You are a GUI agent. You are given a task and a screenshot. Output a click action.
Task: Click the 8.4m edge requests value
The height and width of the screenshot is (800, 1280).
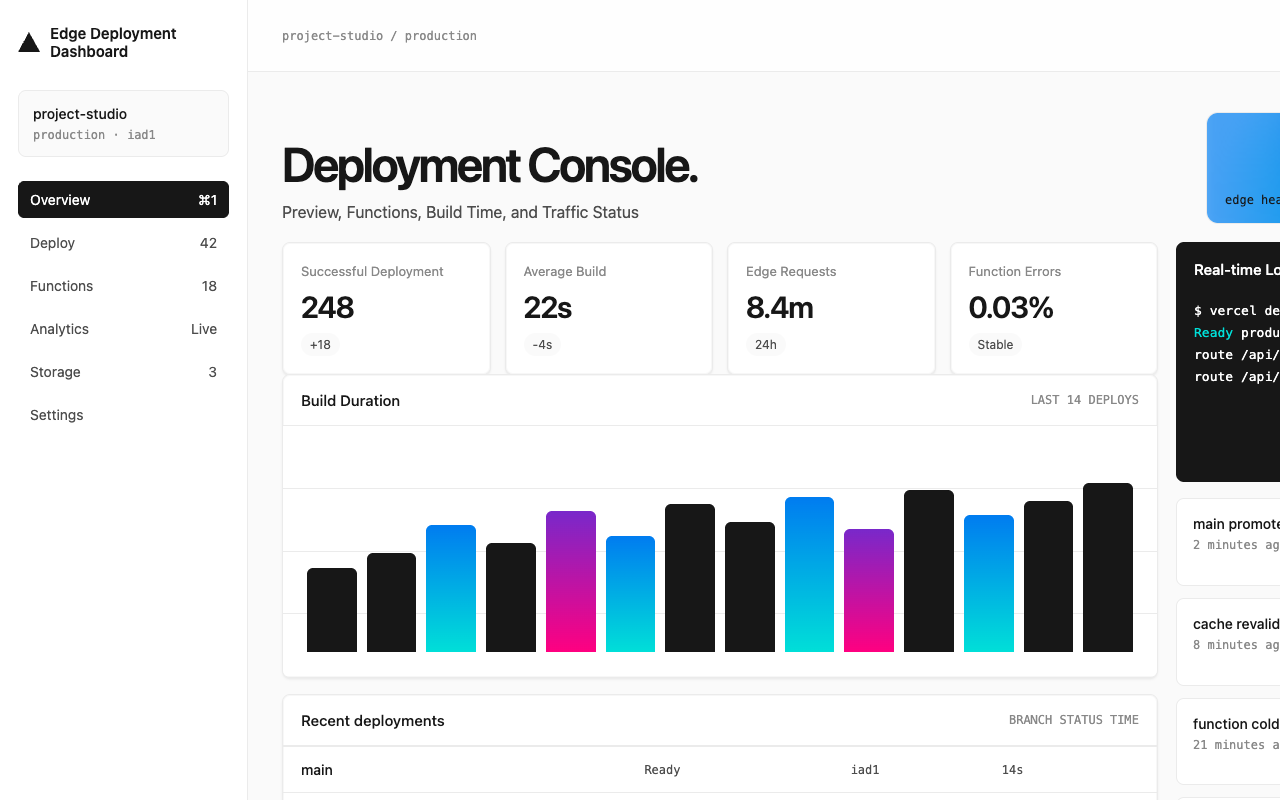(x=780, y=308)
